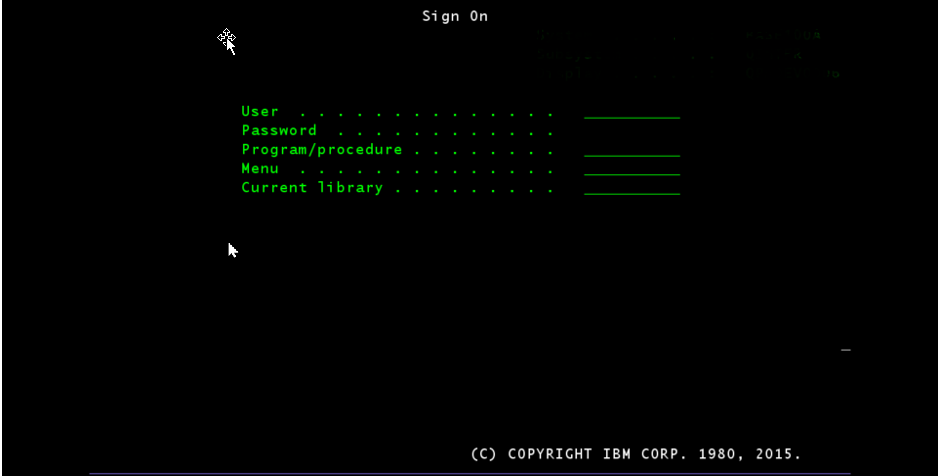The image size is (938, 476).
Task: Activate the Current library input field
Action: (x=631, y=188)
